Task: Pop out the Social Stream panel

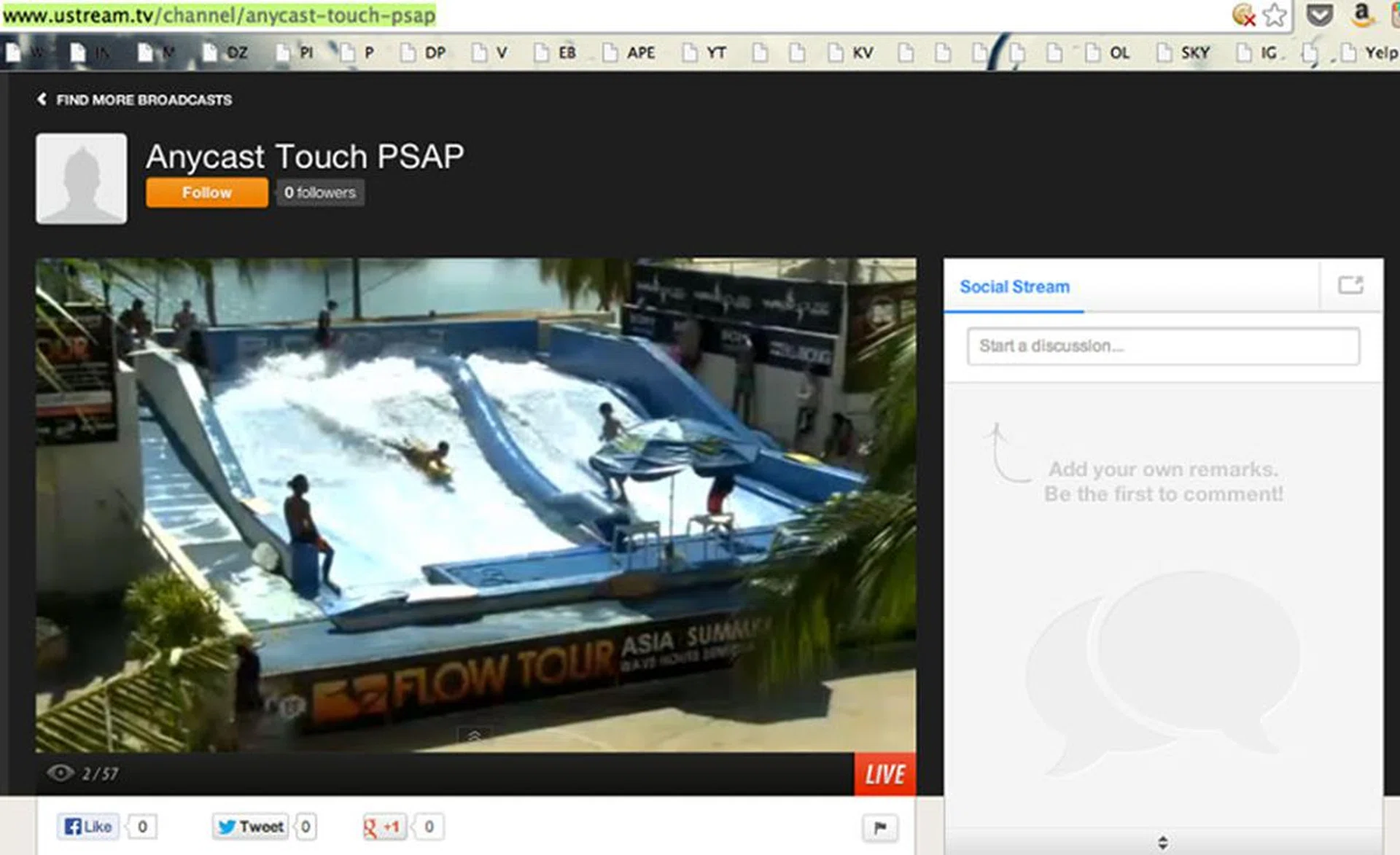Action: coord(1350,285)
